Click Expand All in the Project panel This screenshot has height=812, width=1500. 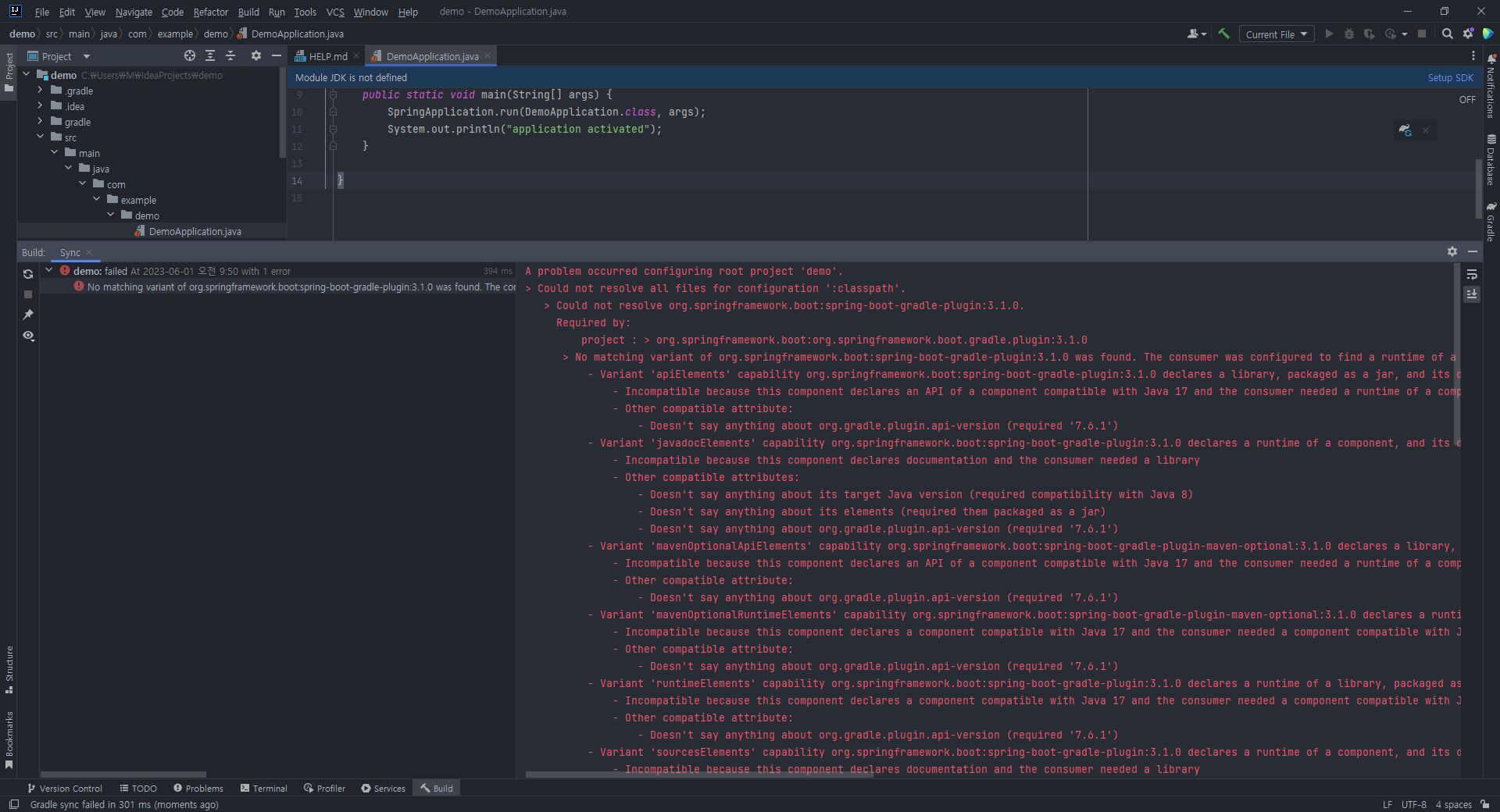210,55
